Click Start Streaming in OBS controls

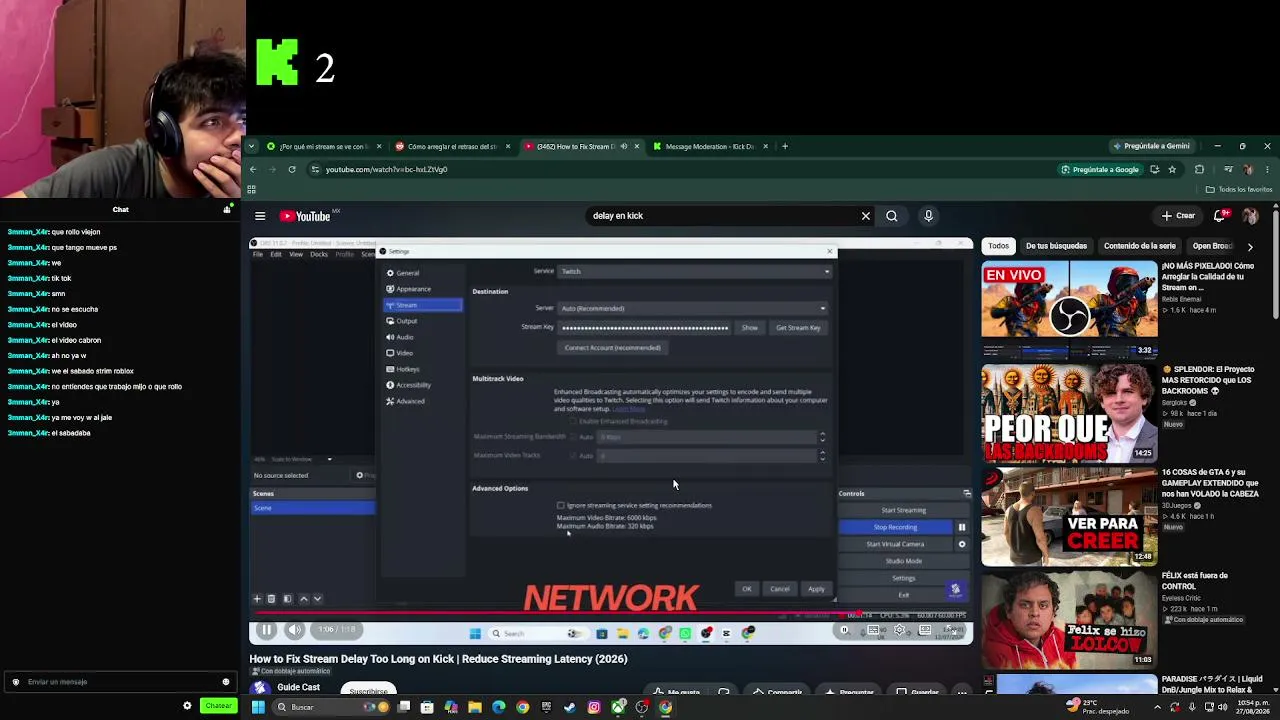(904, 510)
